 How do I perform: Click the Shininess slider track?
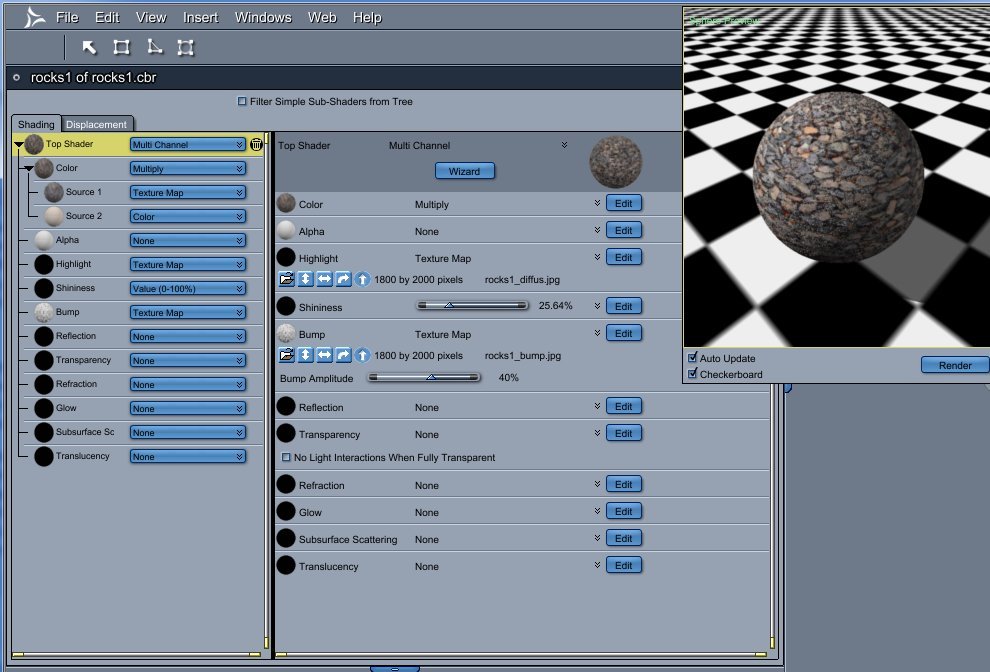pyautogui.click(x=472, y=306)
